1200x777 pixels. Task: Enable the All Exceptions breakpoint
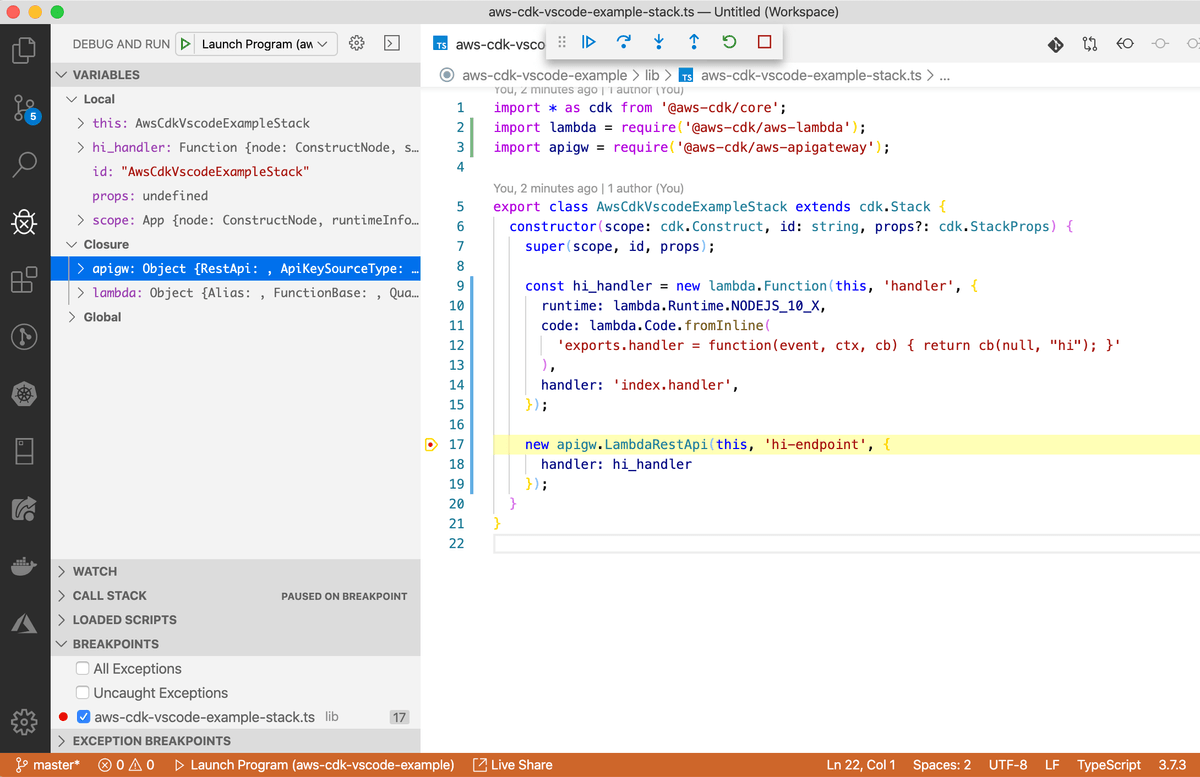pyautogui.click(x=81, y=668)
